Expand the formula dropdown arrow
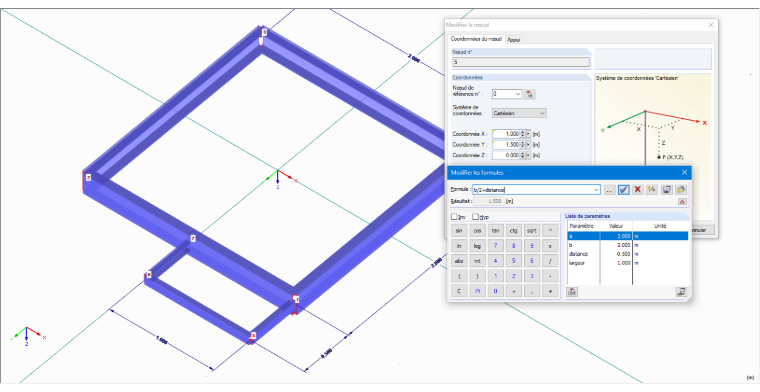Screen dimensions: 760x392 (597, 190)
